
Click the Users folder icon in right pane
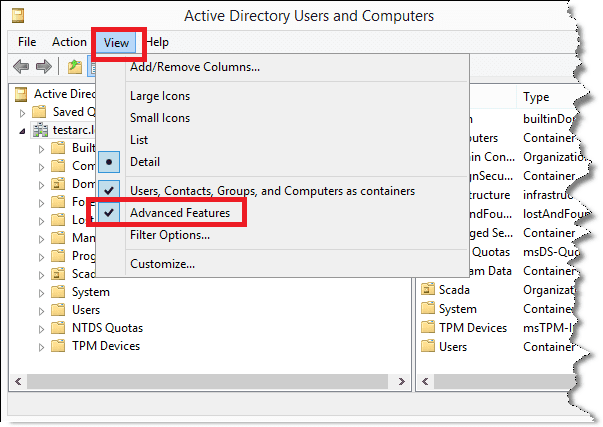click(428, 347)
